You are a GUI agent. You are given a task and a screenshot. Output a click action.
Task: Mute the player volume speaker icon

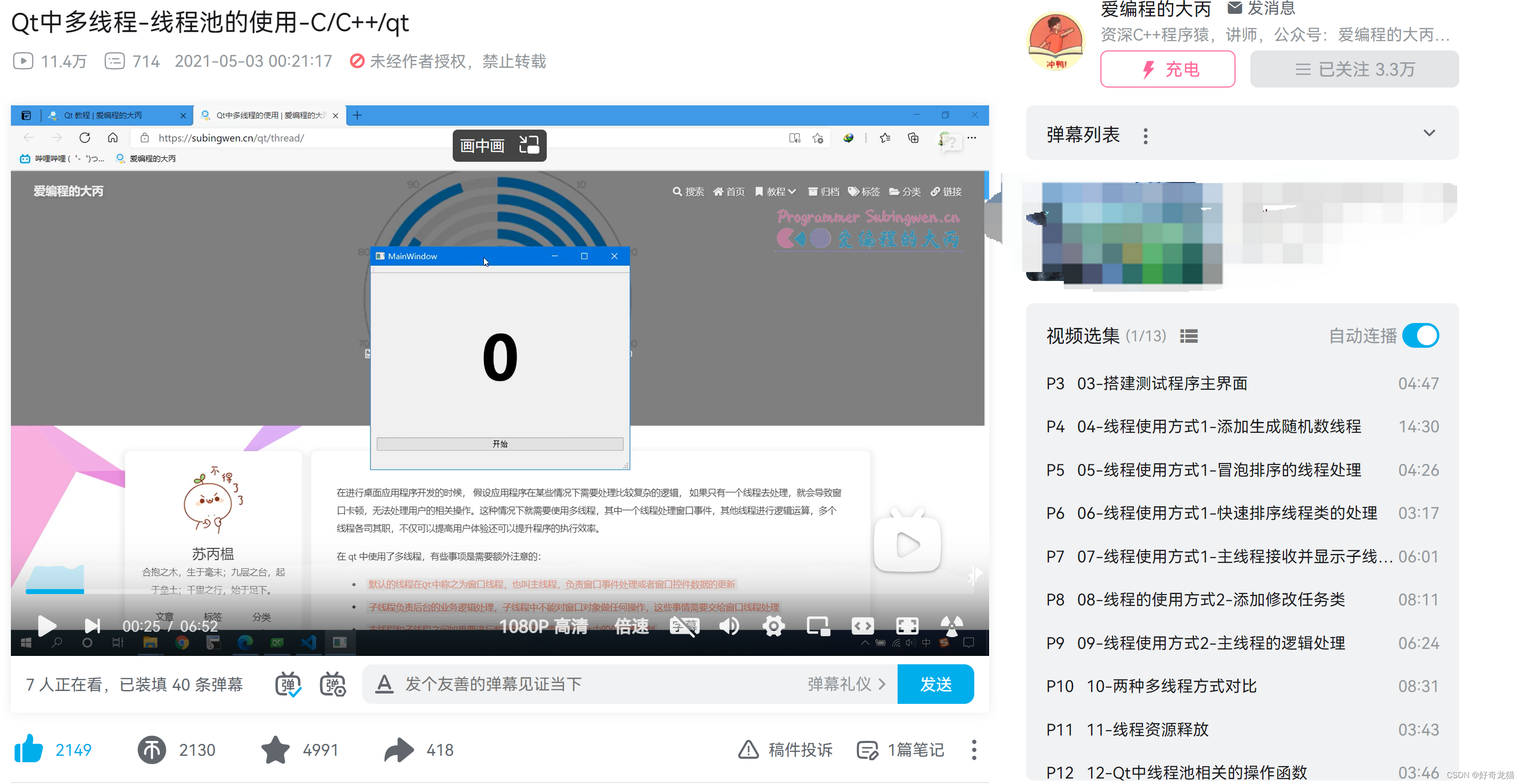(729, 626)
